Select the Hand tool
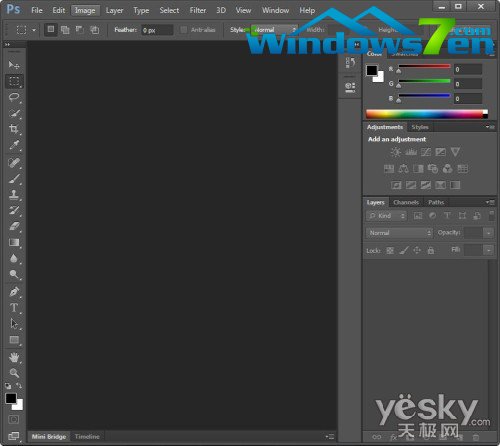 click(14, 358)
